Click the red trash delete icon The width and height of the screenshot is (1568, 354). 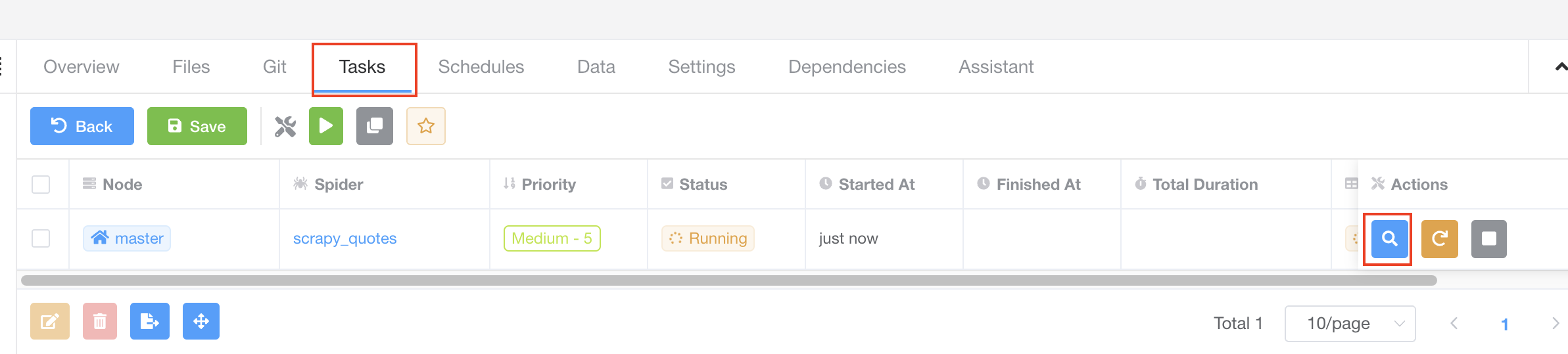(x=100, y=321)
